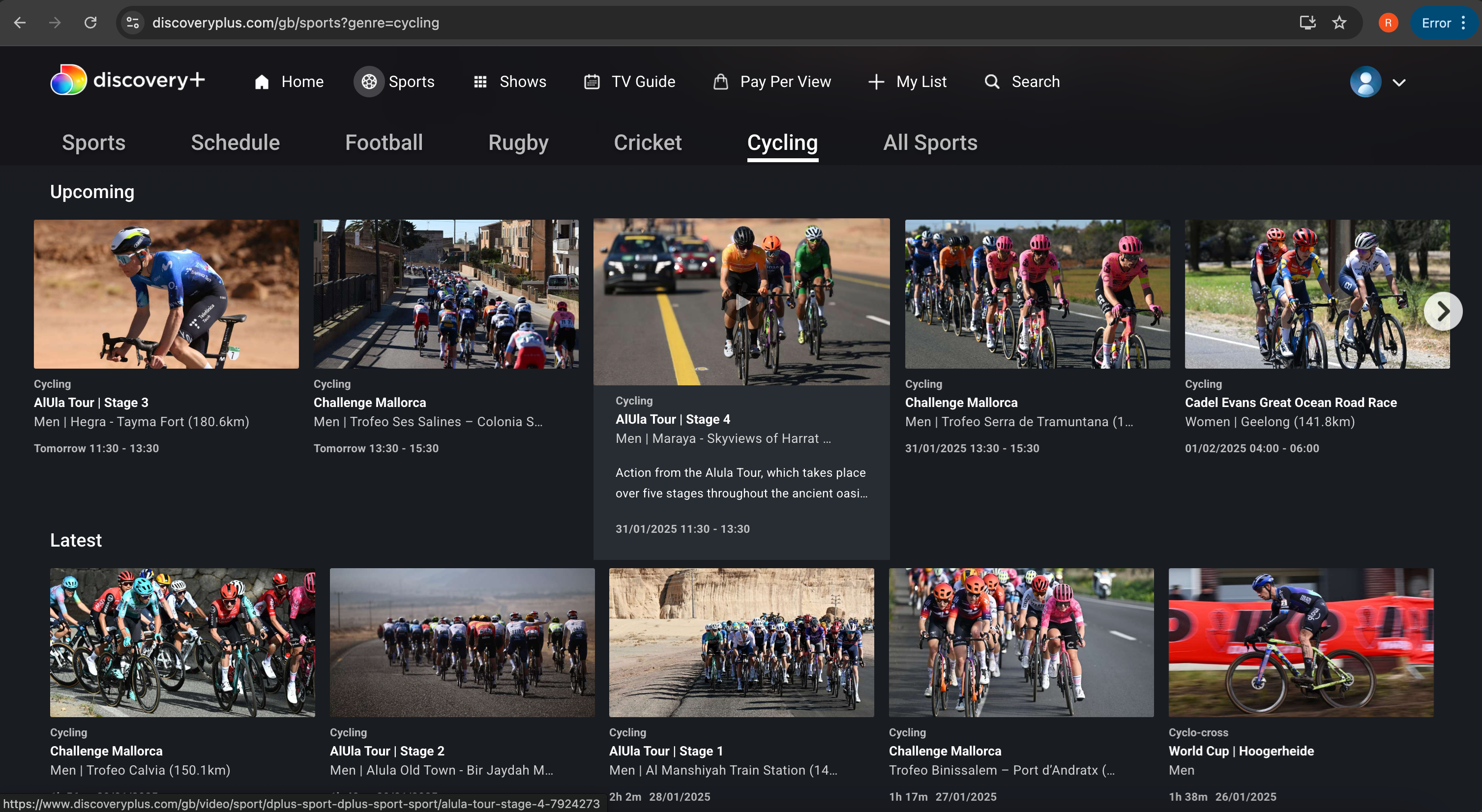
Task: Click the browser reload button
Action: [90, 23]
